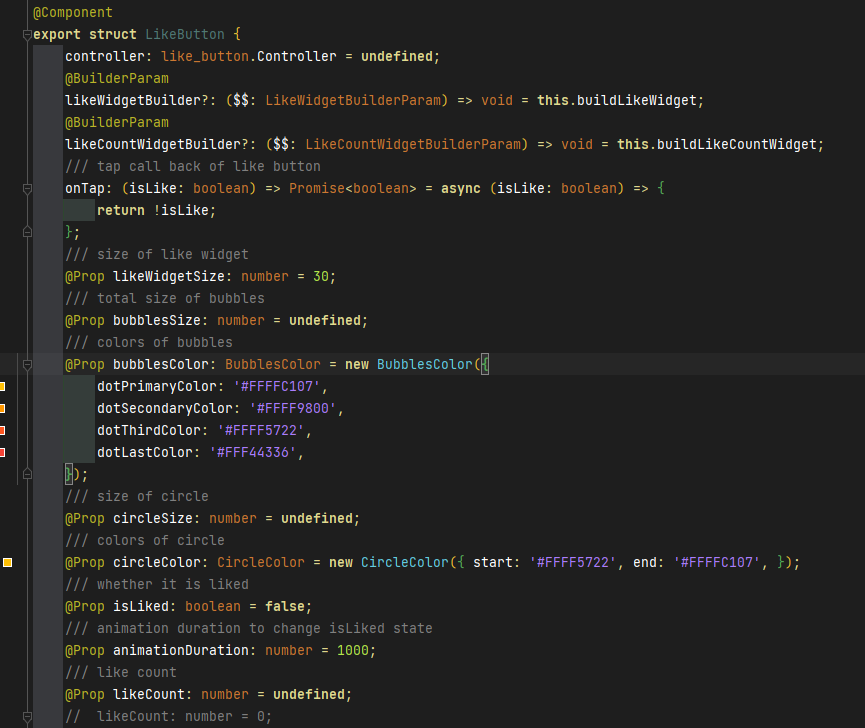Click the animationDuration property name
The width and height of the screenshot is (865, 728).
click(x=181, y=651)
